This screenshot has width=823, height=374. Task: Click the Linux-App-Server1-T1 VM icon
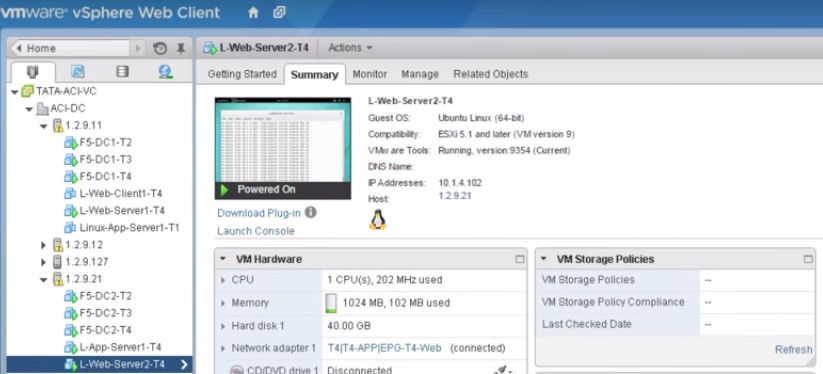click(x=70, y=228)
